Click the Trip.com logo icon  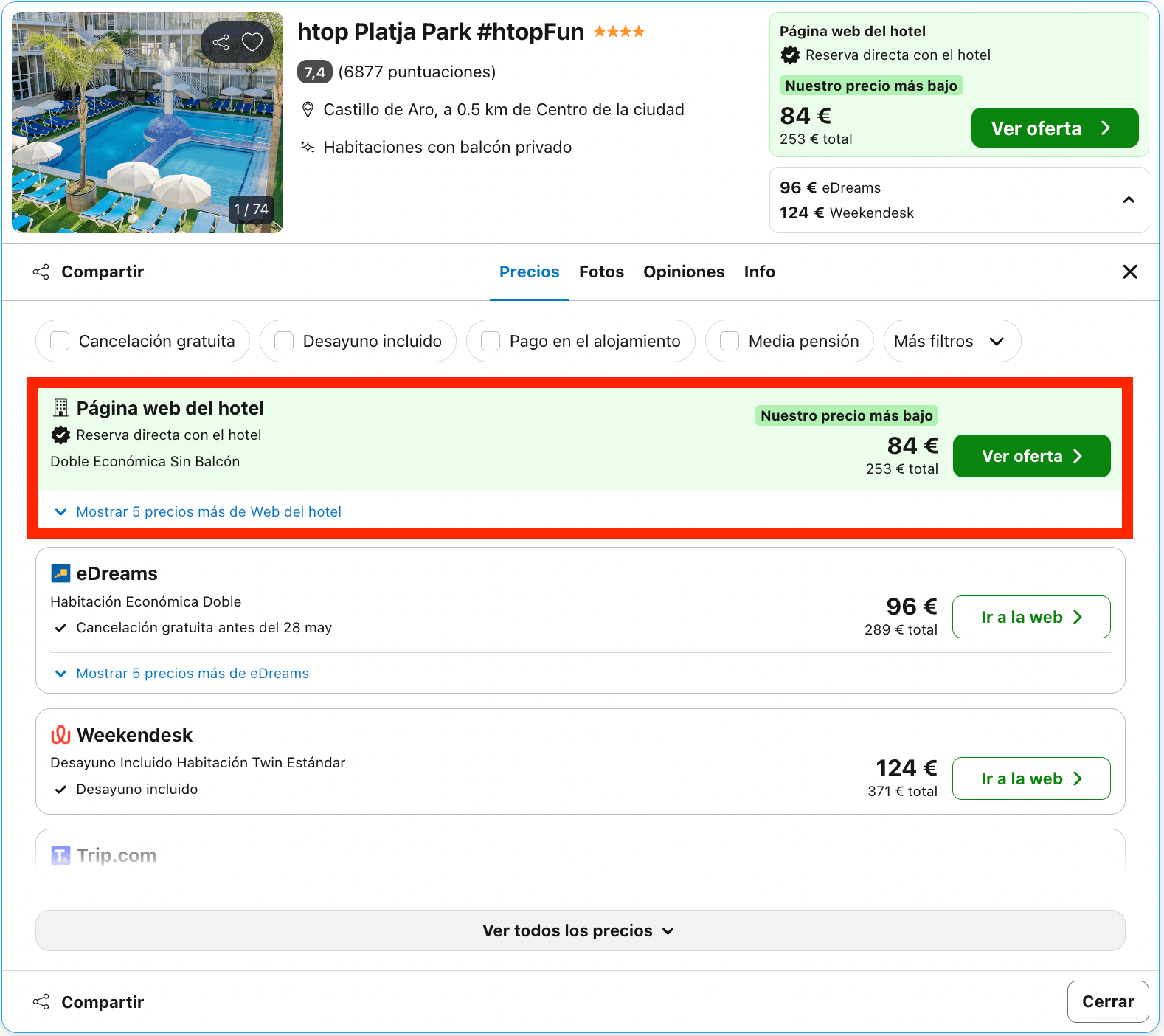point(60,855)
